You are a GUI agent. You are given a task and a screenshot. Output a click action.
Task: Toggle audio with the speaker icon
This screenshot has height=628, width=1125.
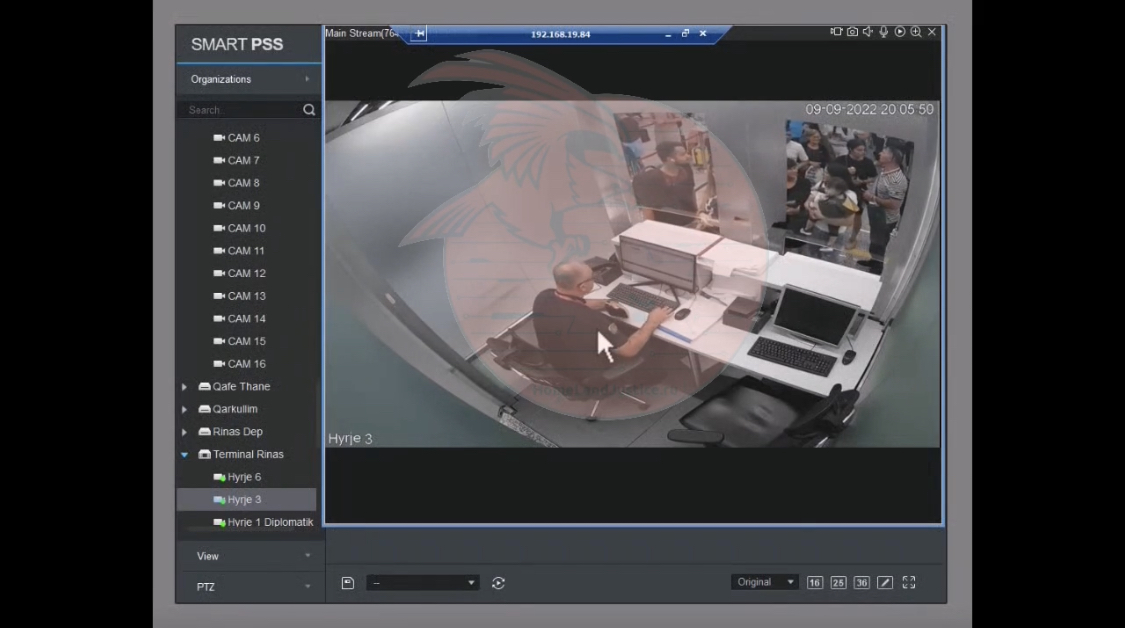pyautogui.click(x=868, y=33)
